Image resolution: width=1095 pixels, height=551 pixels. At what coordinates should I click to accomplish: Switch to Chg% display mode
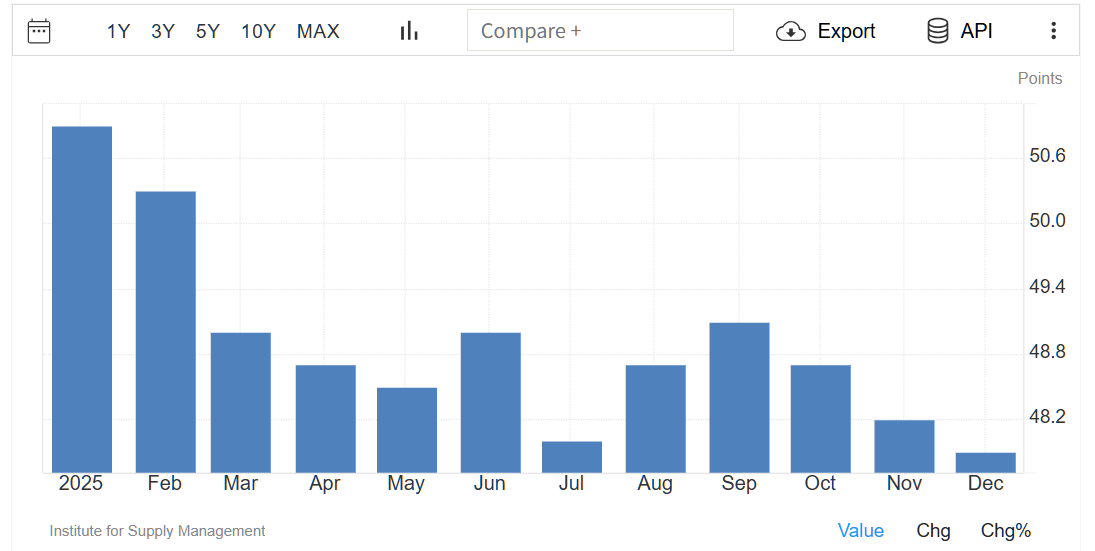1005,530
